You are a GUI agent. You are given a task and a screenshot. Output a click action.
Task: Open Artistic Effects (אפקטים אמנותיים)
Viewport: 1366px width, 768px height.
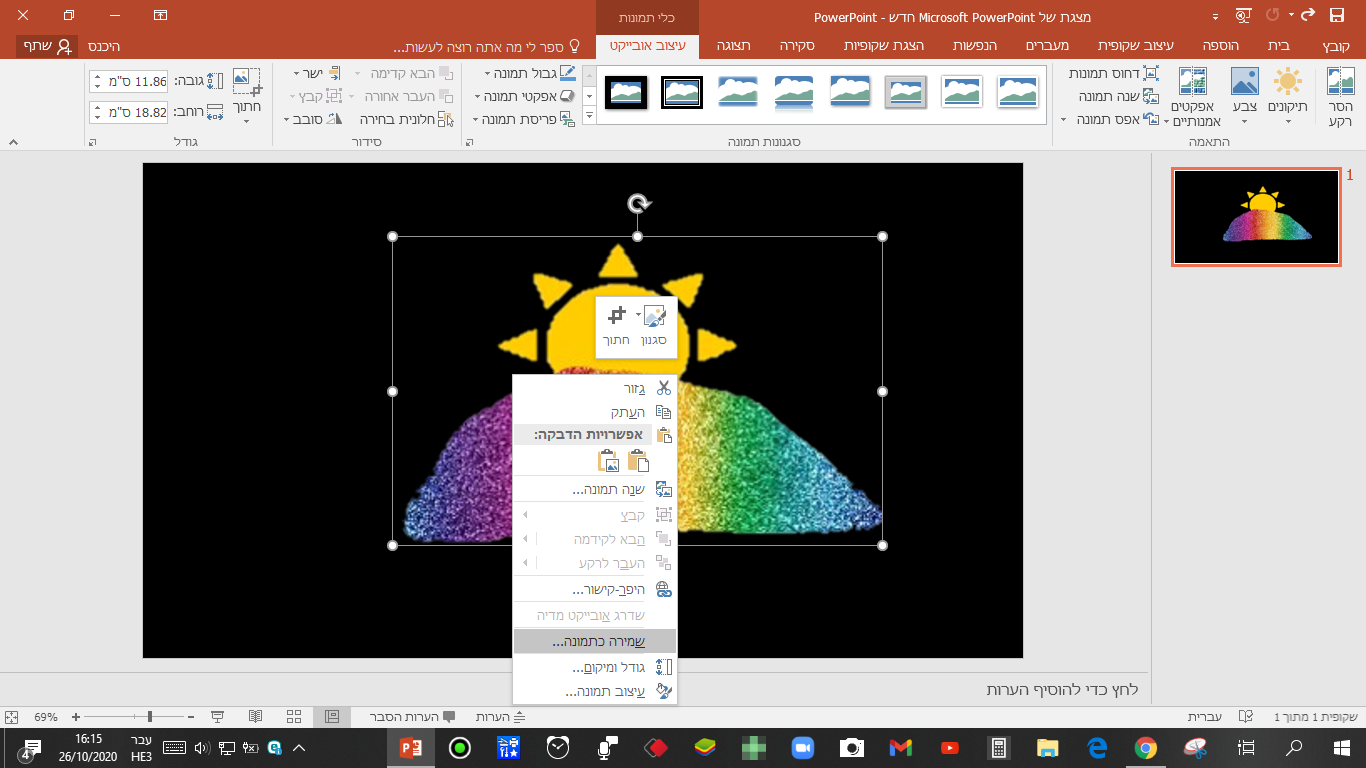click(1193, 96)
